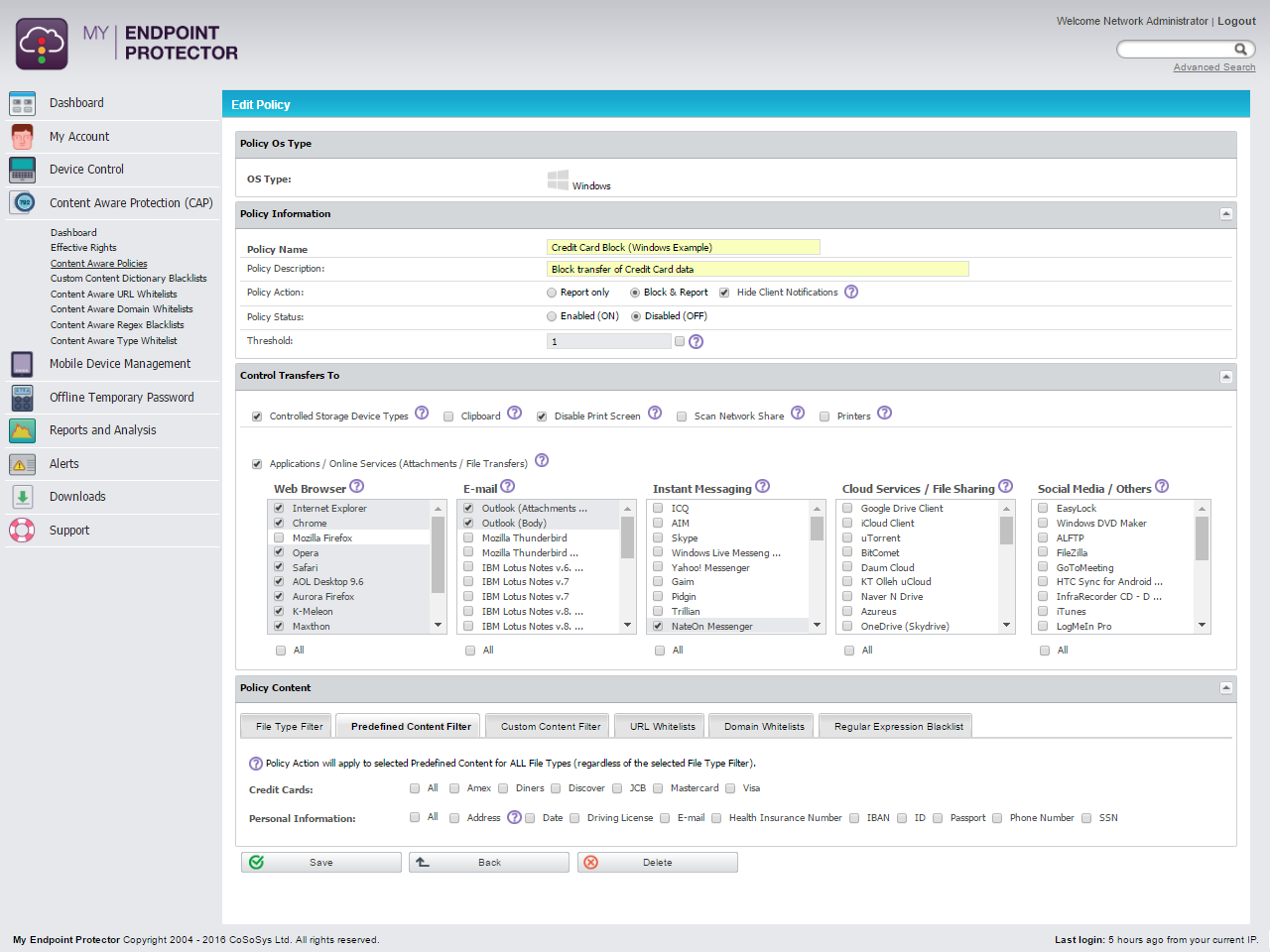
Task: Click Instant Messaging list scroll down arrow
Action: [x=817, y=625]
